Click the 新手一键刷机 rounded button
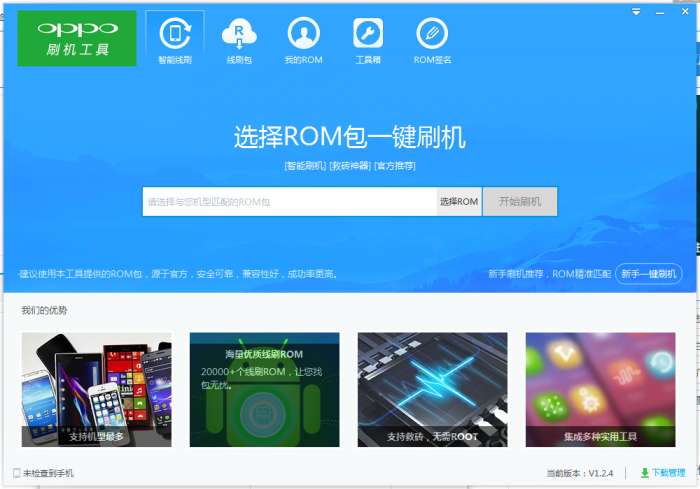This screenshot has height=489, width=700. click(649, 274)
